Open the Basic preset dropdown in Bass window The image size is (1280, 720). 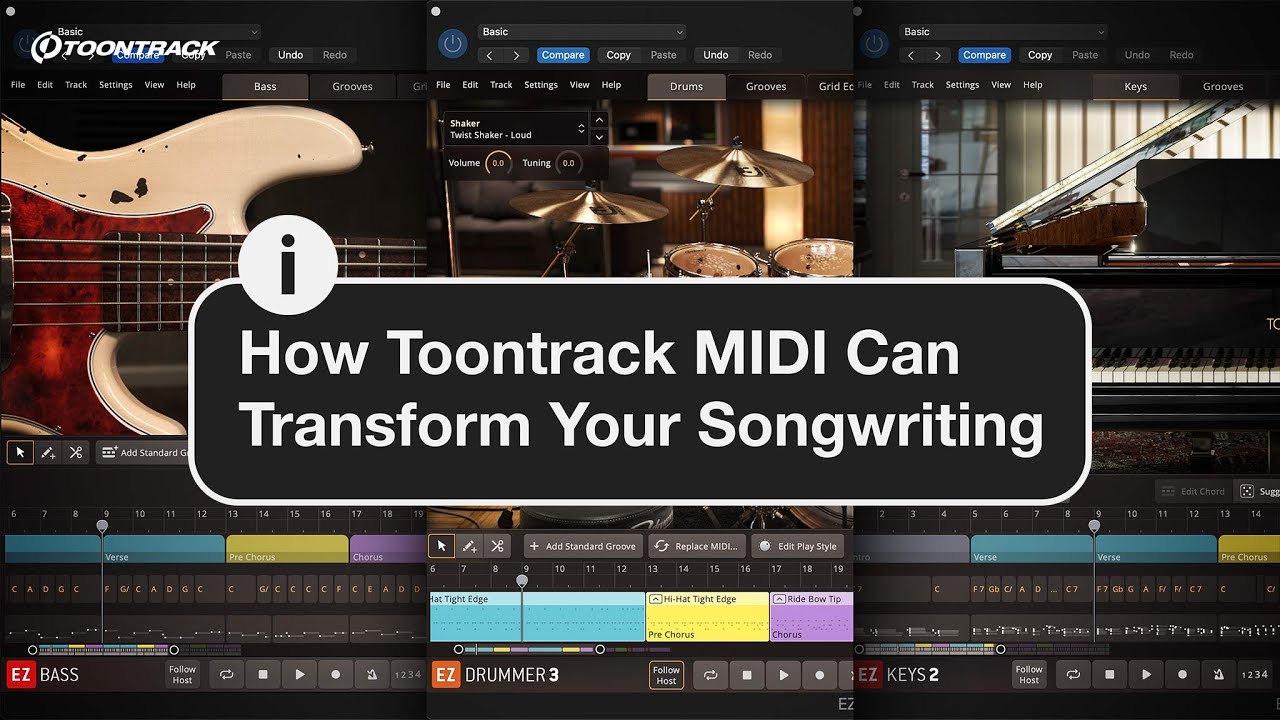click(x=156, y=32)
